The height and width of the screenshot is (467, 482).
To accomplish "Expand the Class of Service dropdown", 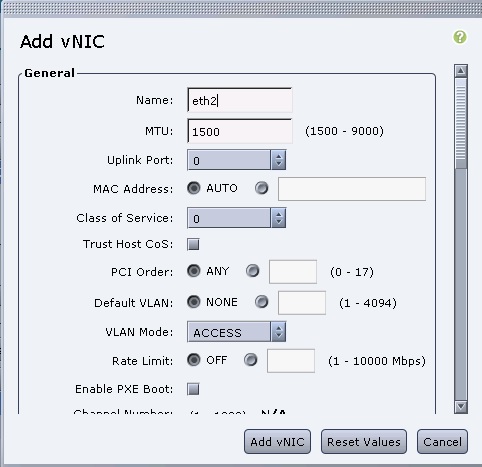I will point(237,218).
